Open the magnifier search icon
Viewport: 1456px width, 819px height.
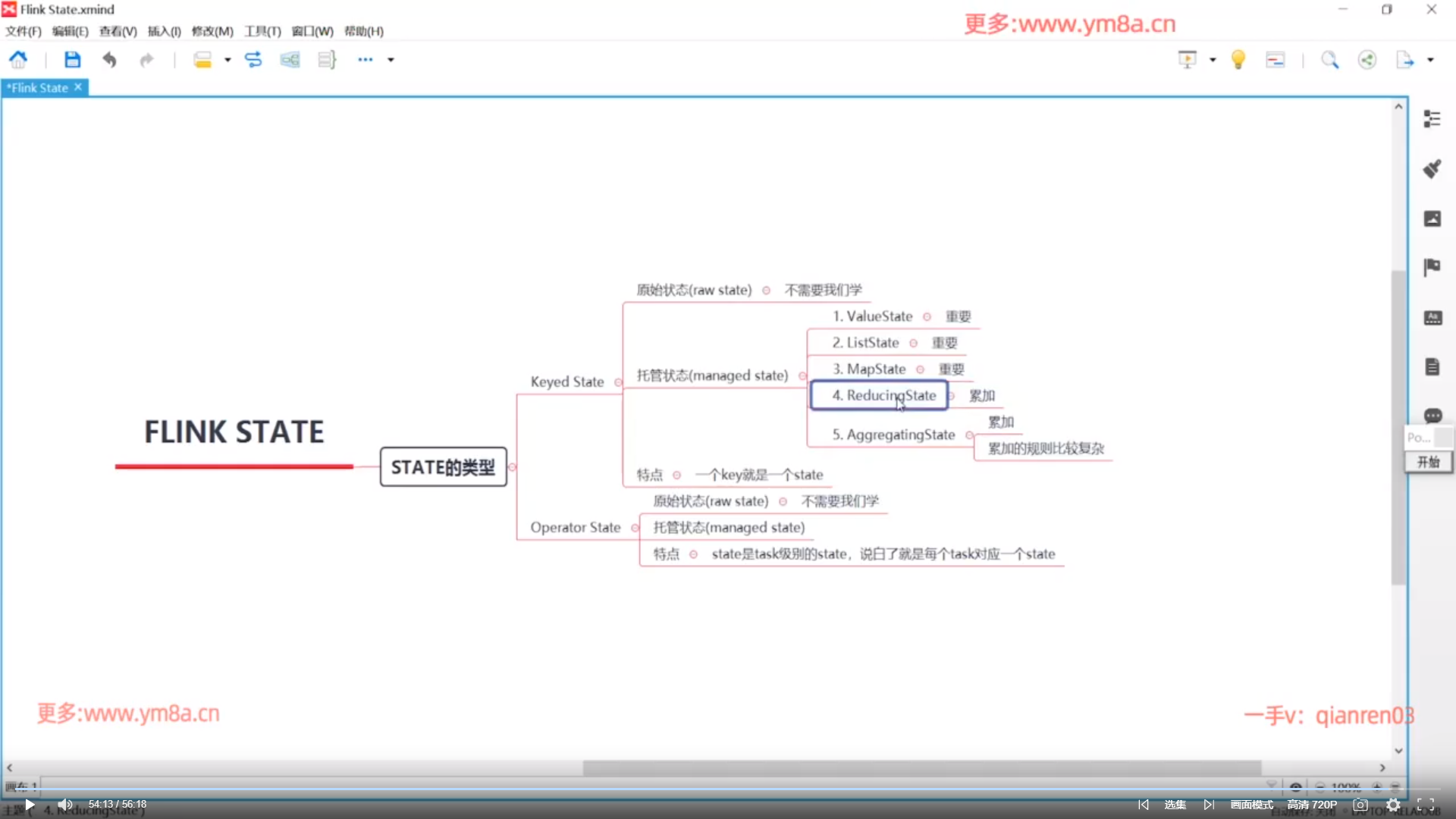pos(1329,59)
